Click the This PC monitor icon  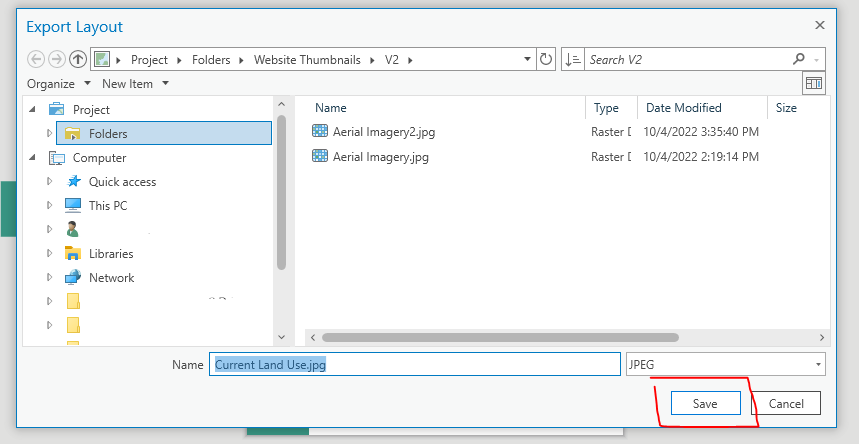point(73,206)
